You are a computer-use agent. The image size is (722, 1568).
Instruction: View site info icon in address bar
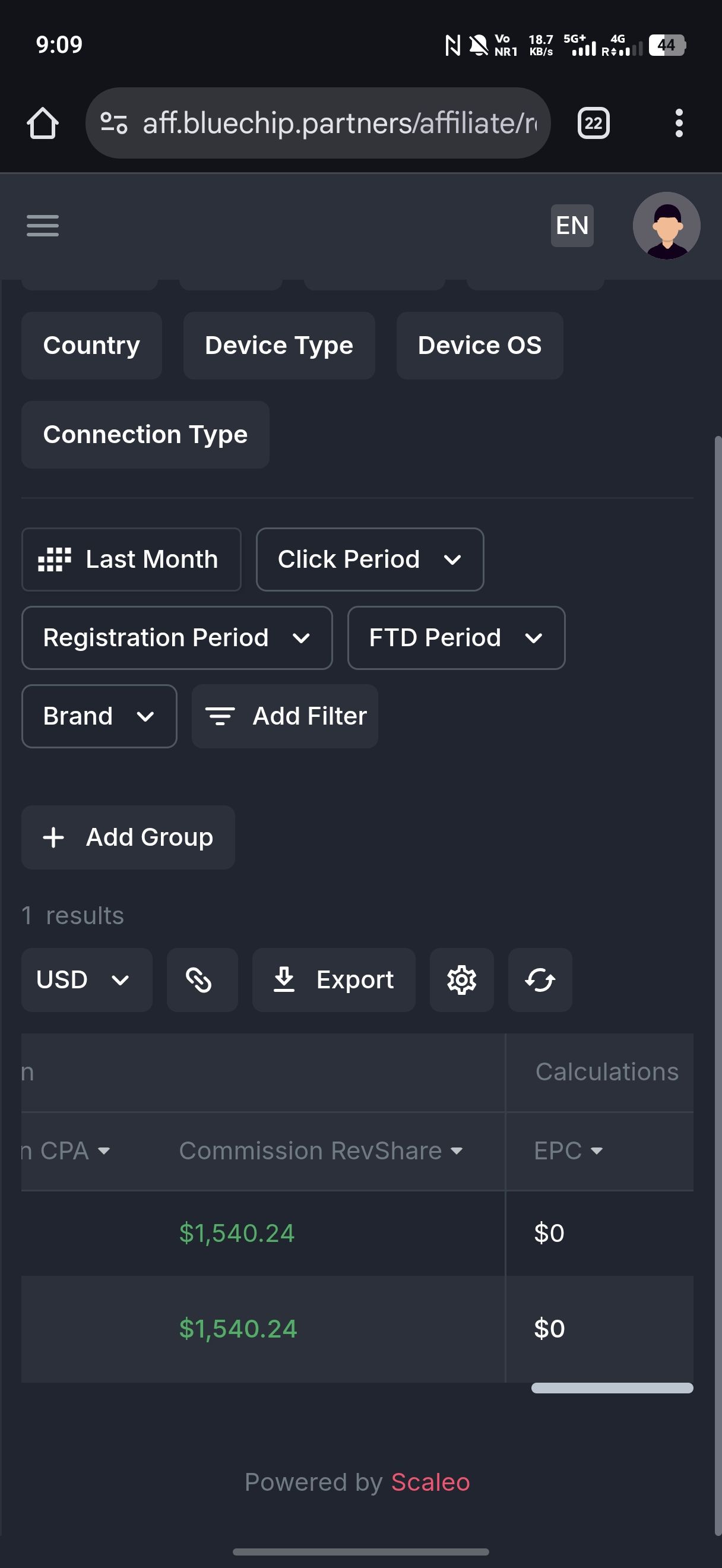[114, 124]
